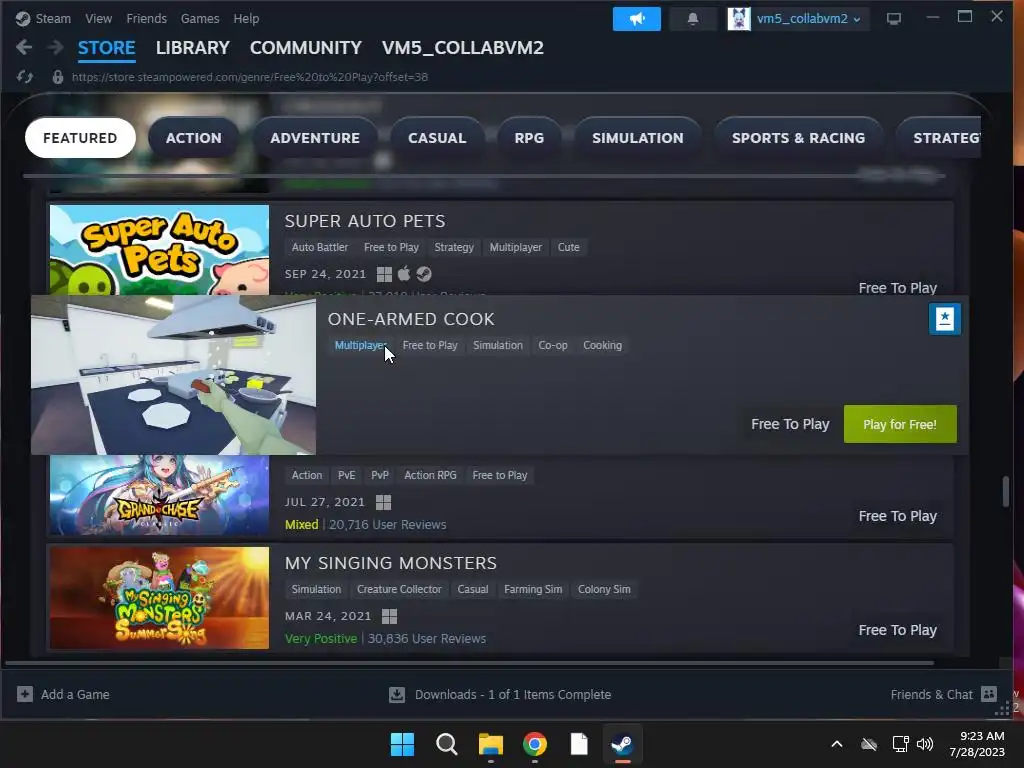This screenshot has width=1024, height=768.
Task: Click the Windows icon beside MAR 24, 2021
Action: click(389, 616)
